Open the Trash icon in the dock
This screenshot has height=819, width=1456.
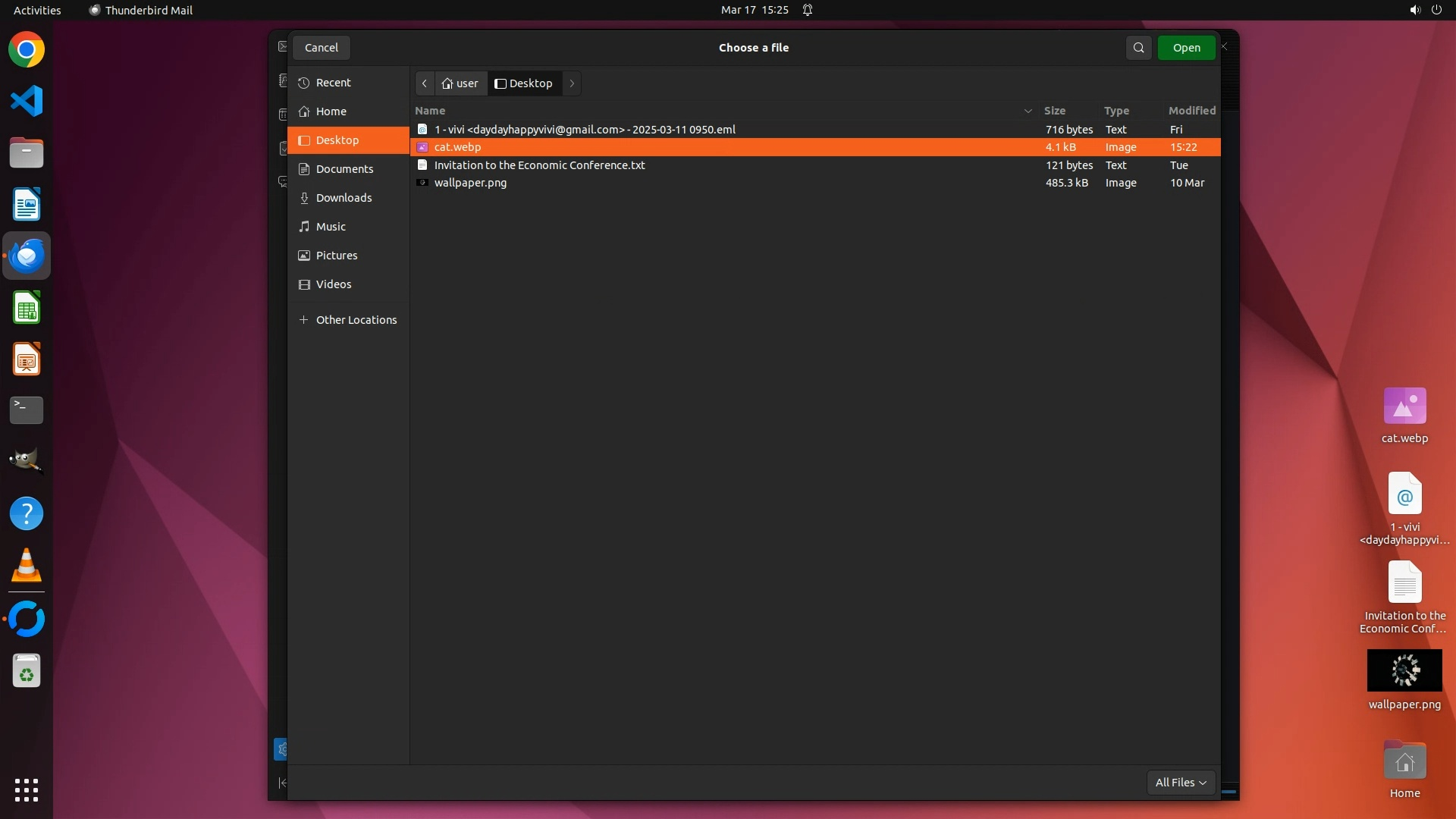(x=27, y=672)
